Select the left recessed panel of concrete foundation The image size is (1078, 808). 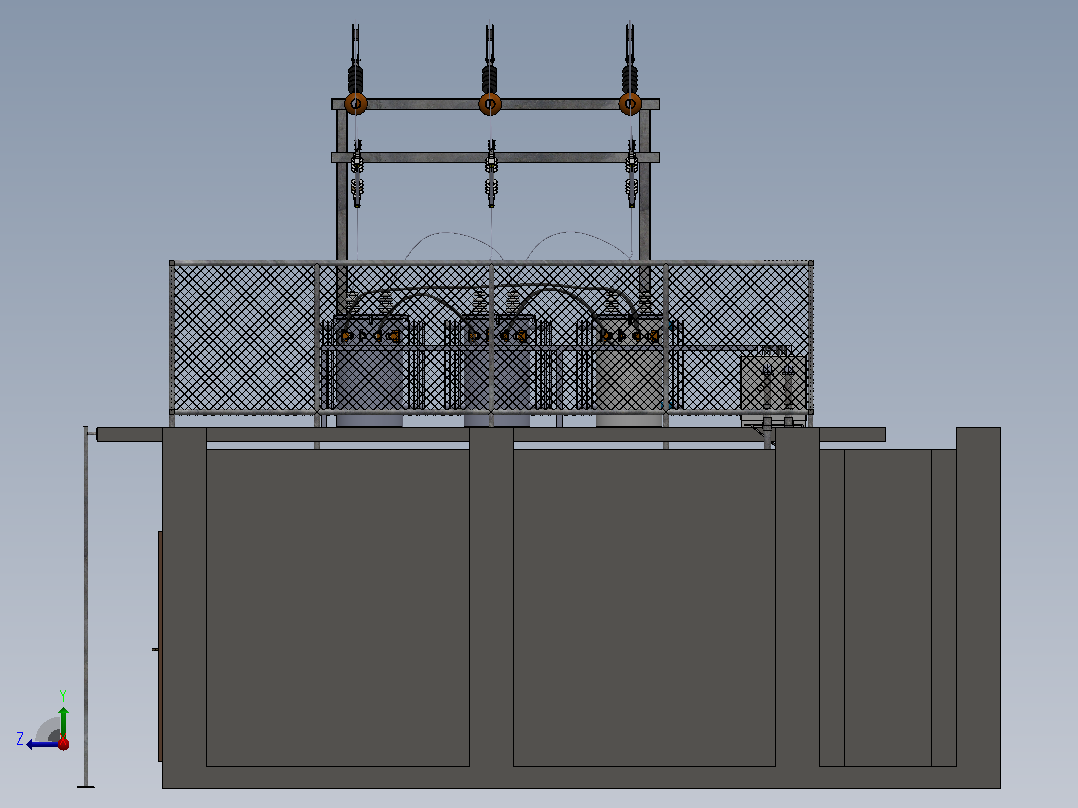click(x=338, y=608)
